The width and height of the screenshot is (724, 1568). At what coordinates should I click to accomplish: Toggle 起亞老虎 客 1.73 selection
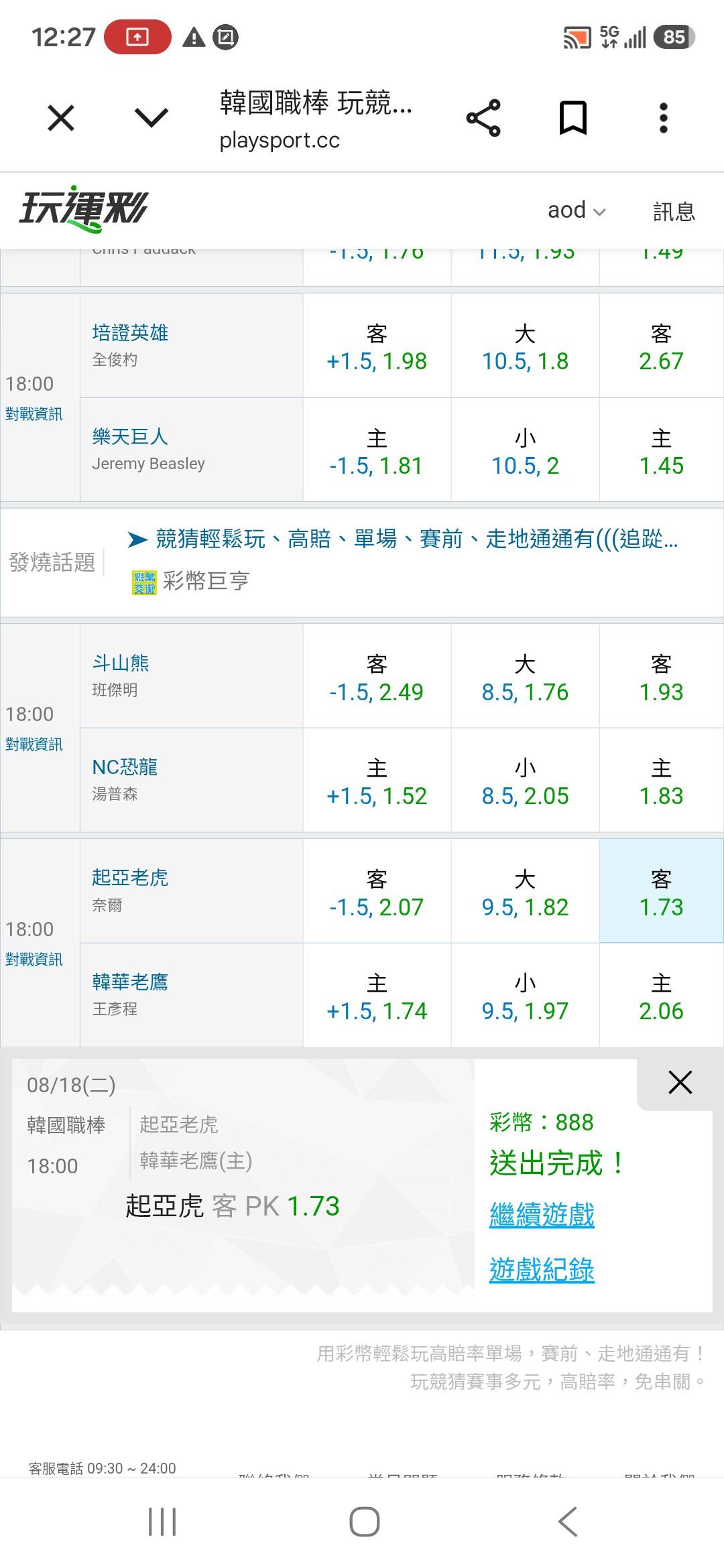coord(661,891)
